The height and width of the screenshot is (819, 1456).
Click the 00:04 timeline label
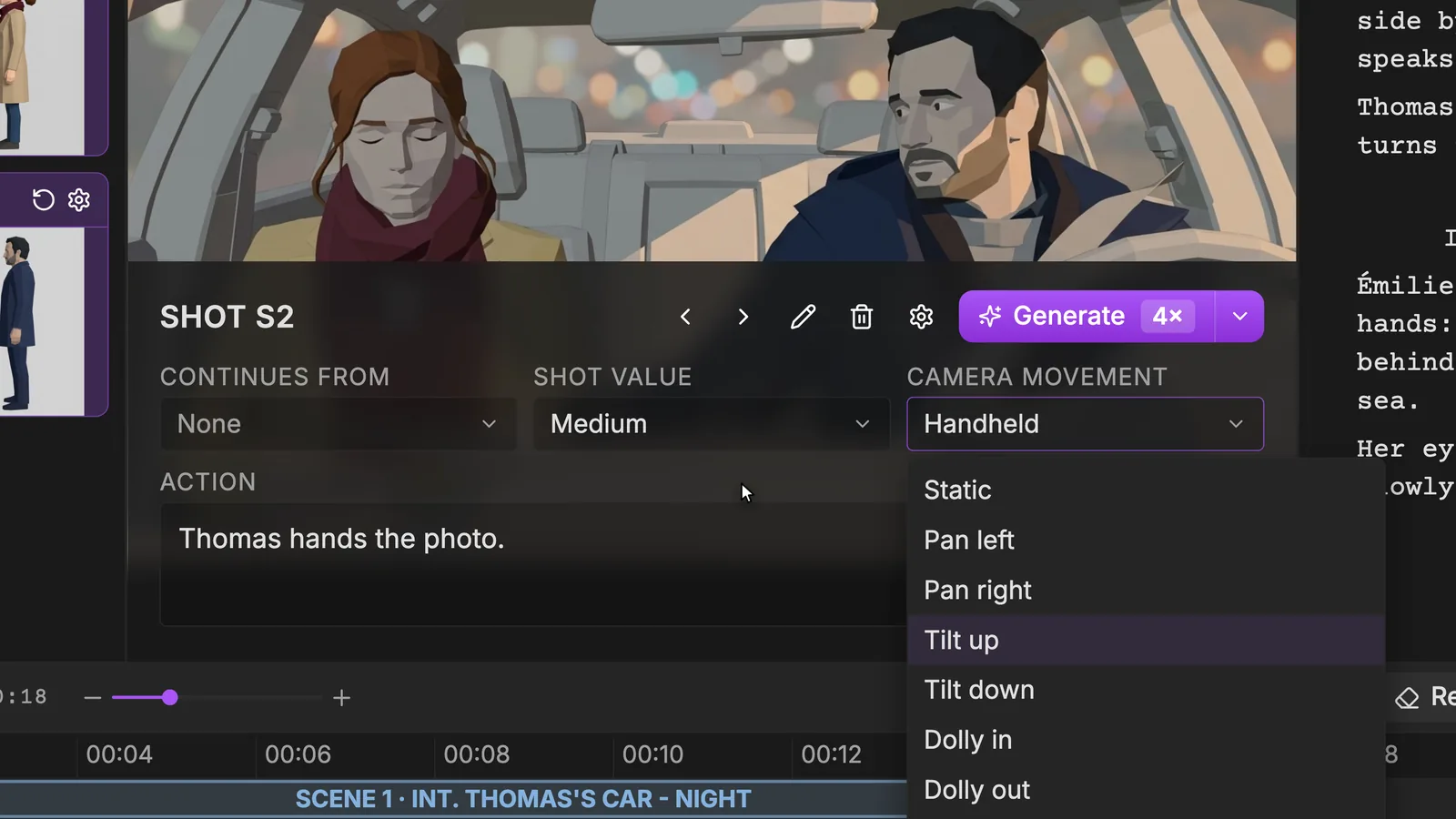coord(119,755)
